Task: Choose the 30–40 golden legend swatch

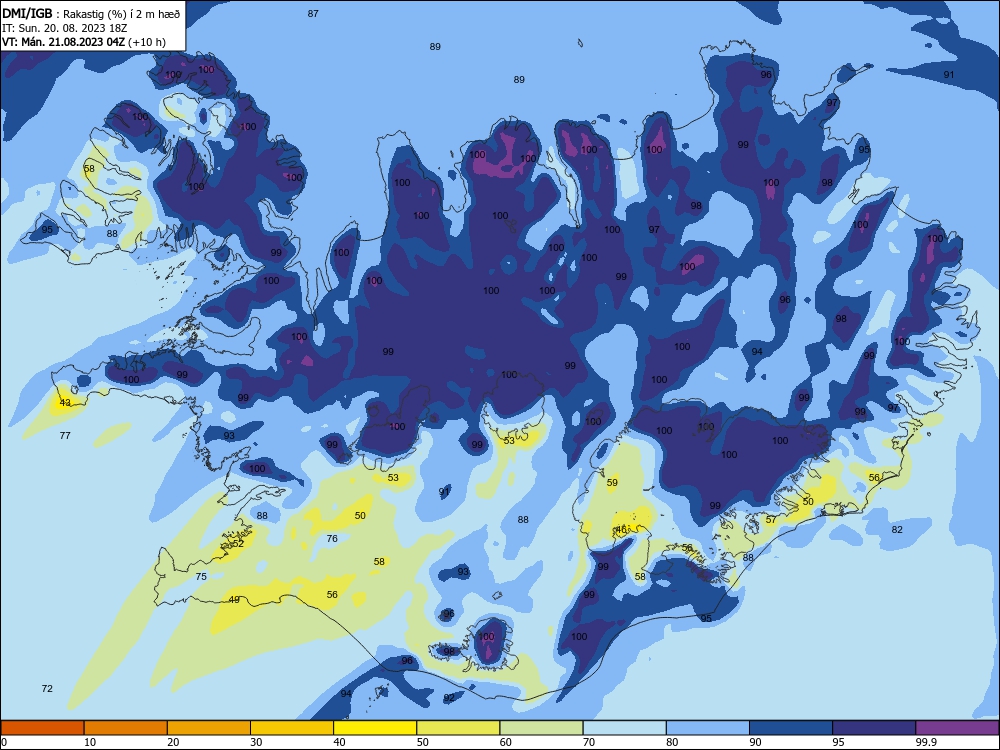Action: (292, 728)
